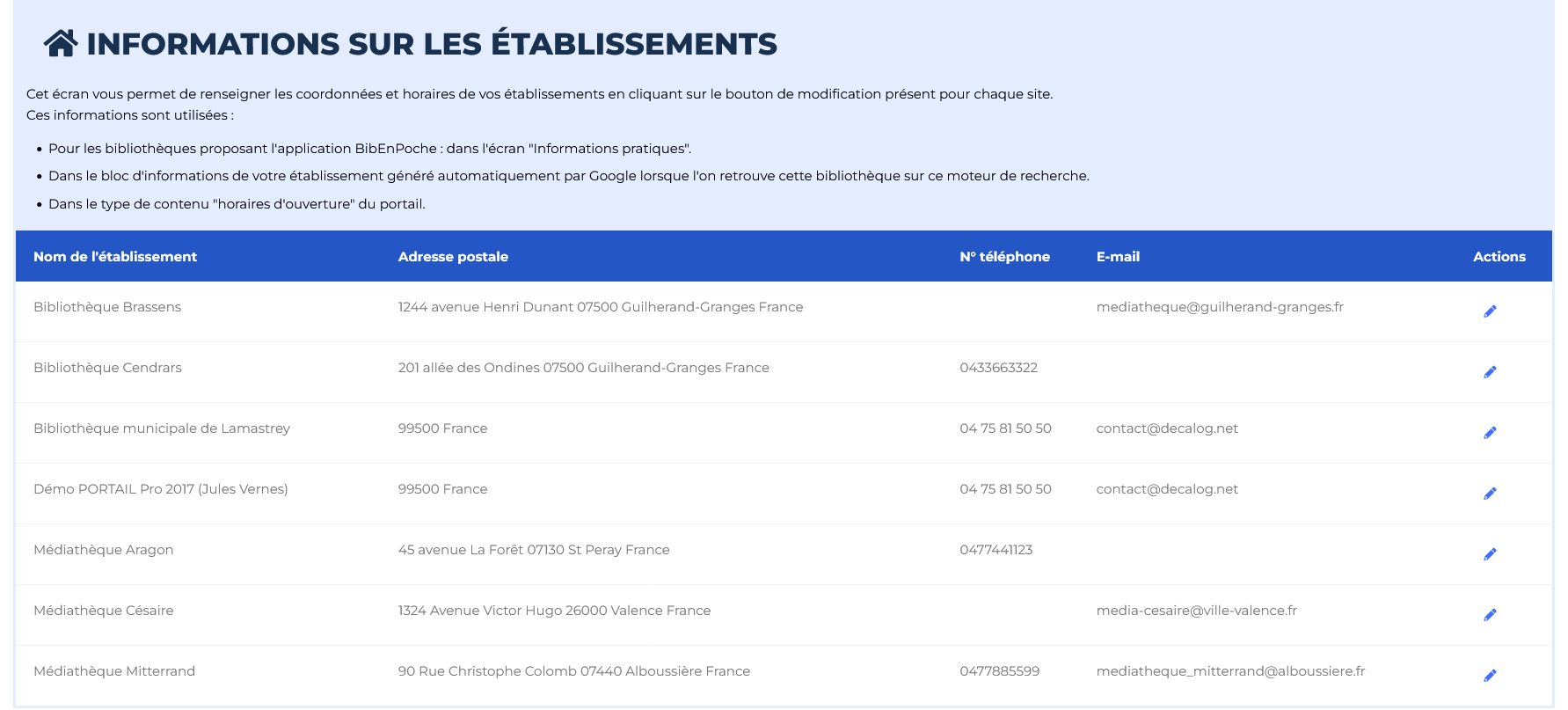This screenshot has height=710, width=1568.
Task: Click the 'Informations sur les établissements' heading
Action: click(x=431, y=44)
